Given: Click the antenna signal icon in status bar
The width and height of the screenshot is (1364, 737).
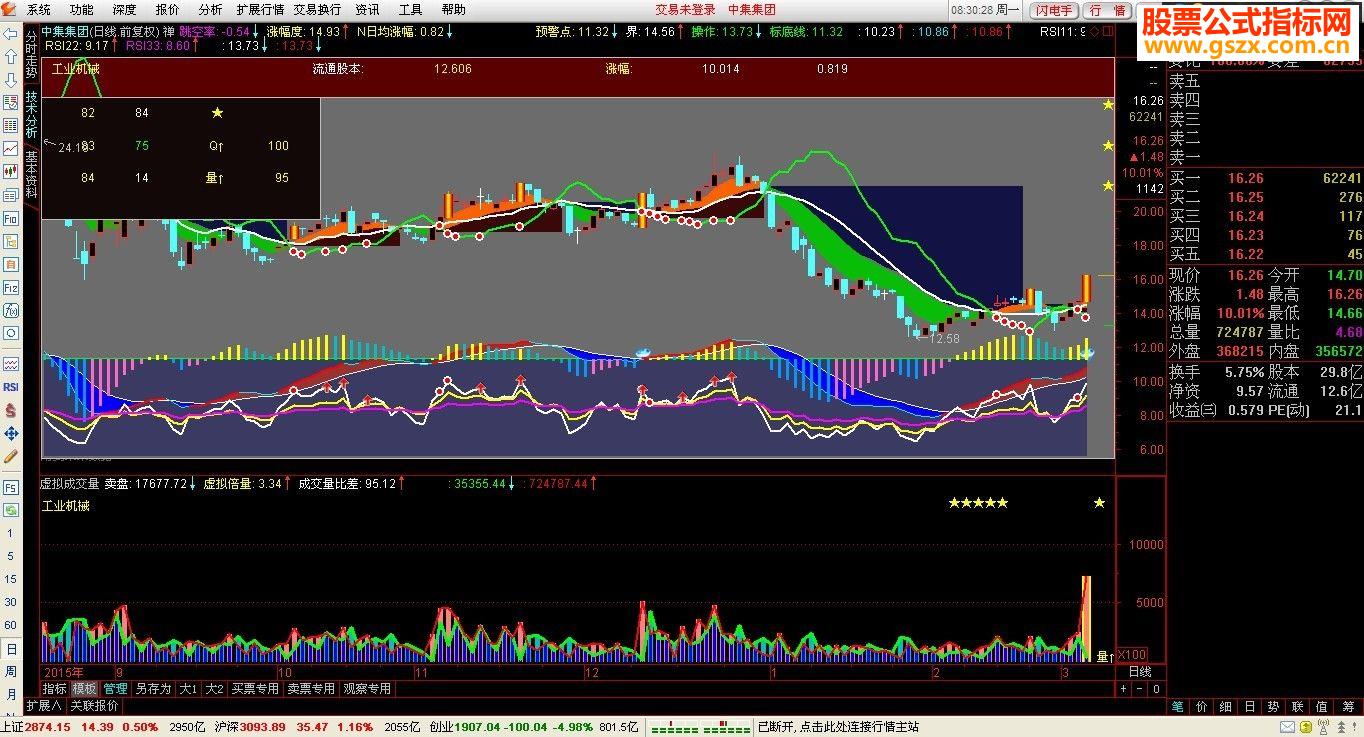Looking at the screenshot, I should [x=1324, y=727].
